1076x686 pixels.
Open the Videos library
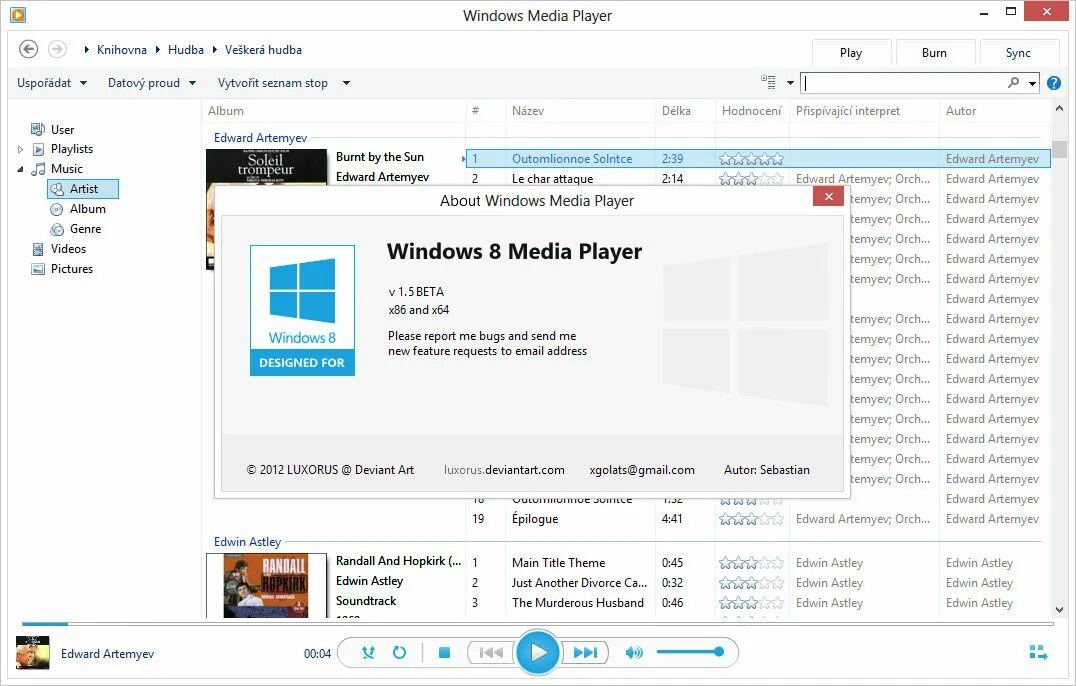point(68,248)
